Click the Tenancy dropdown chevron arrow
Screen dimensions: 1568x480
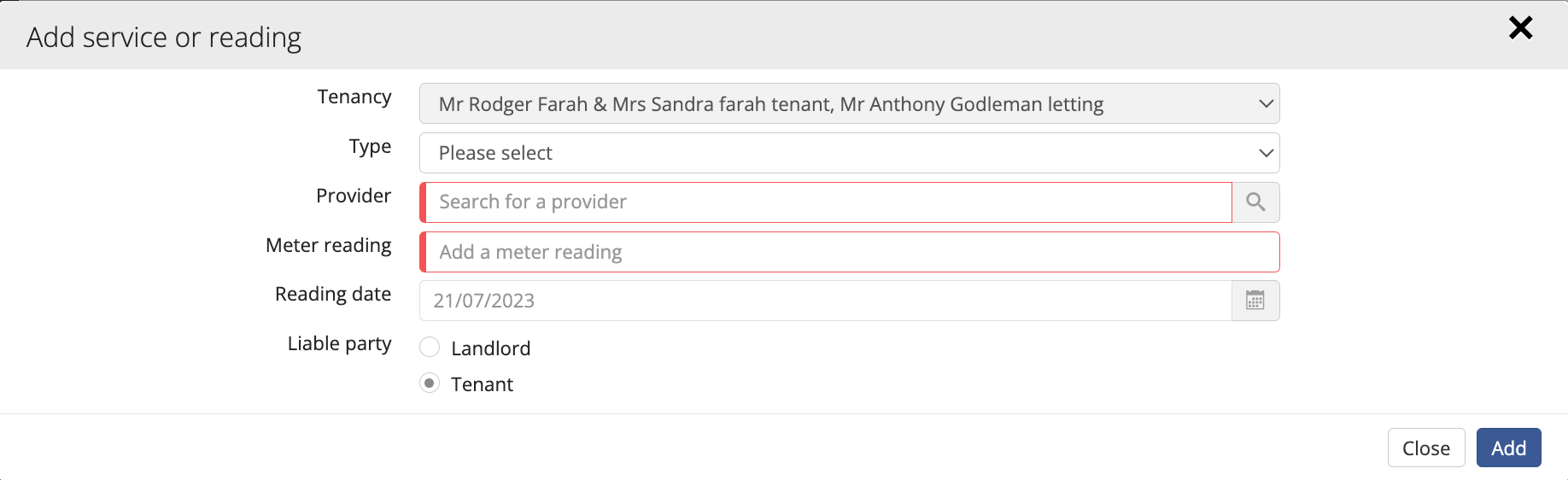(x=1266, y=104)
